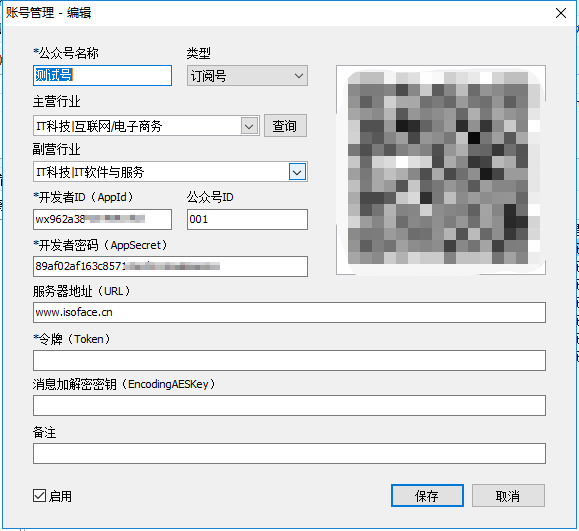Expand the 副营行业 dropdown arrow
579x531 pixels.
[297, 172]
